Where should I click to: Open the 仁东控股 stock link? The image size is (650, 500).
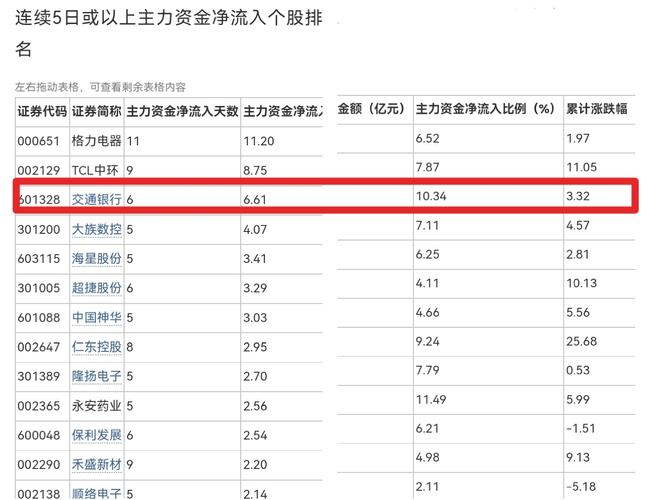pos(97,347)
